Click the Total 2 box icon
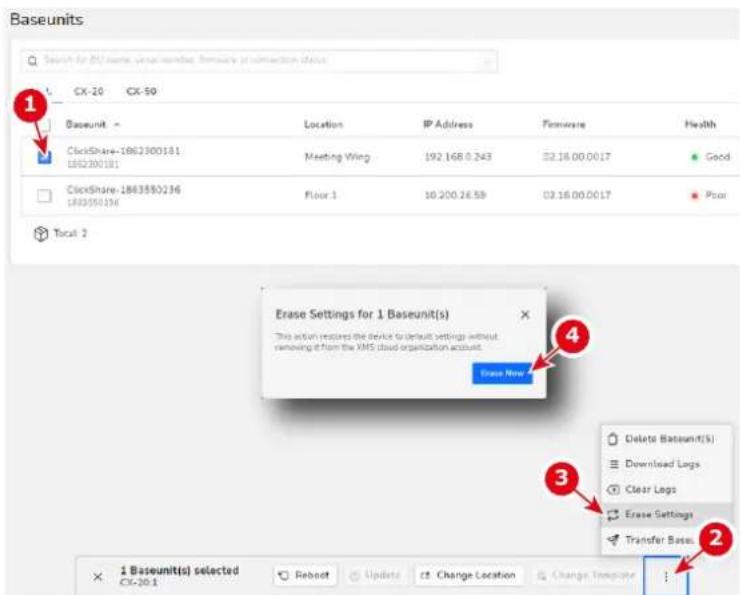Screen dimensions: 740x595 (41, 234)
